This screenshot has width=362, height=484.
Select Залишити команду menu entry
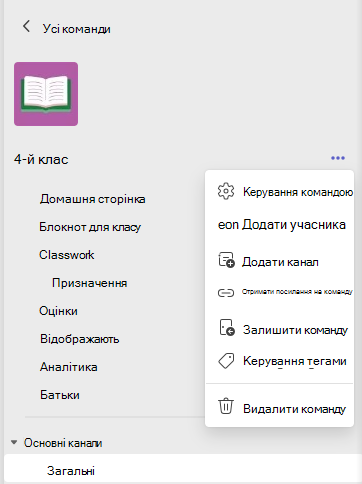(279, 330)
